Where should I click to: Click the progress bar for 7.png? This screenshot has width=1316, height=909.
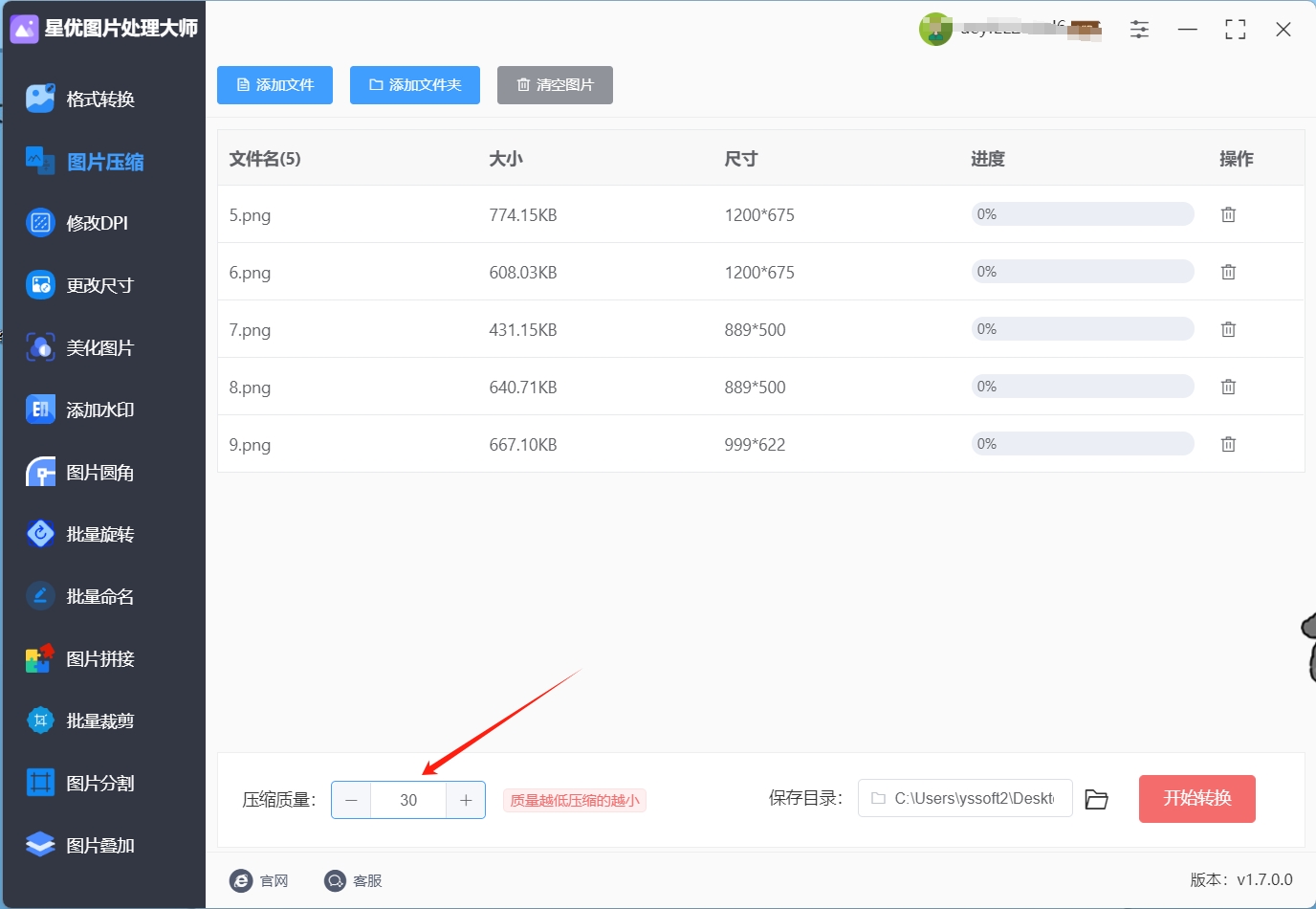coord(1083,329)
